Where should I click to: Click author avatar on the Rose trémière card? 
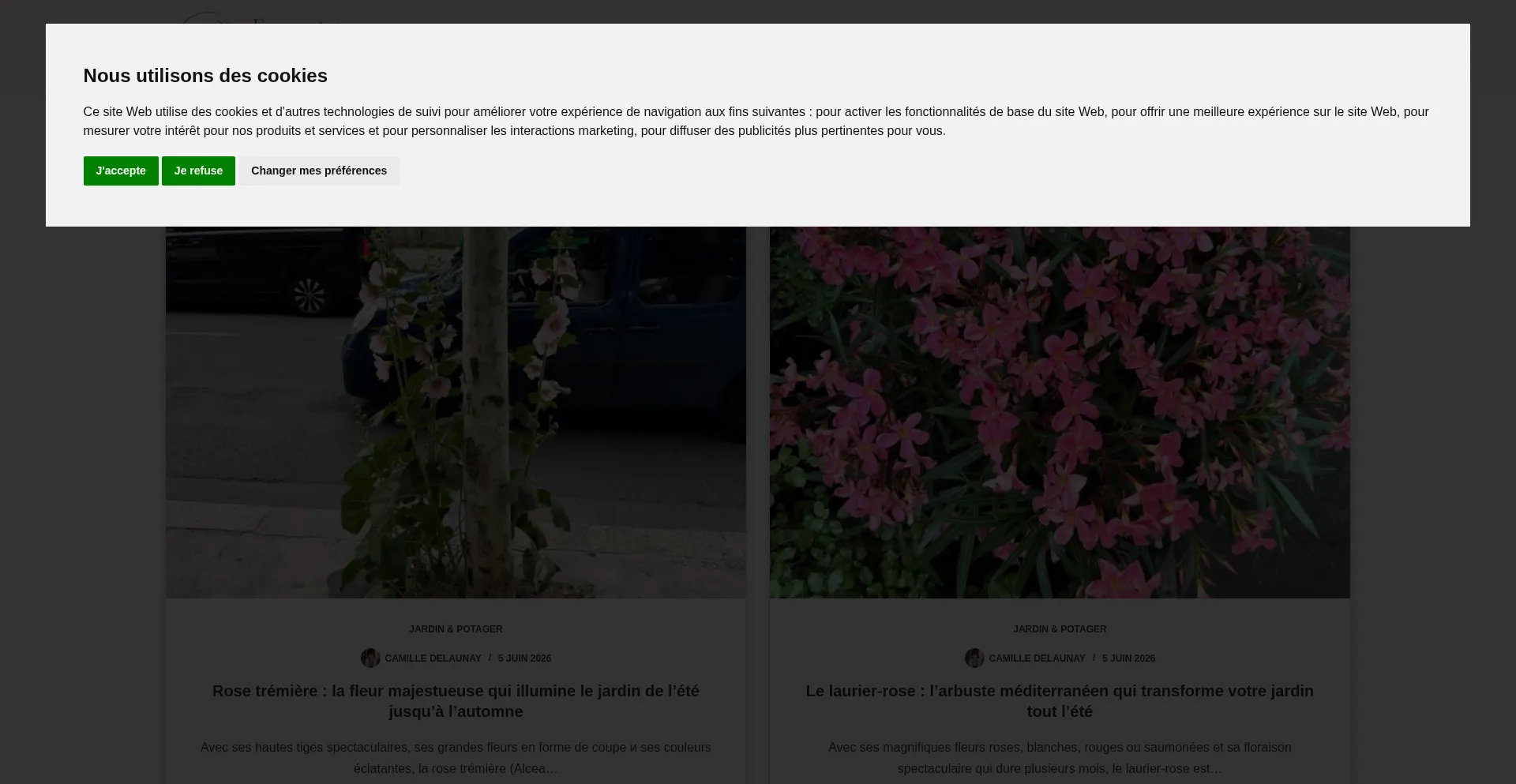tap(370, 658)
